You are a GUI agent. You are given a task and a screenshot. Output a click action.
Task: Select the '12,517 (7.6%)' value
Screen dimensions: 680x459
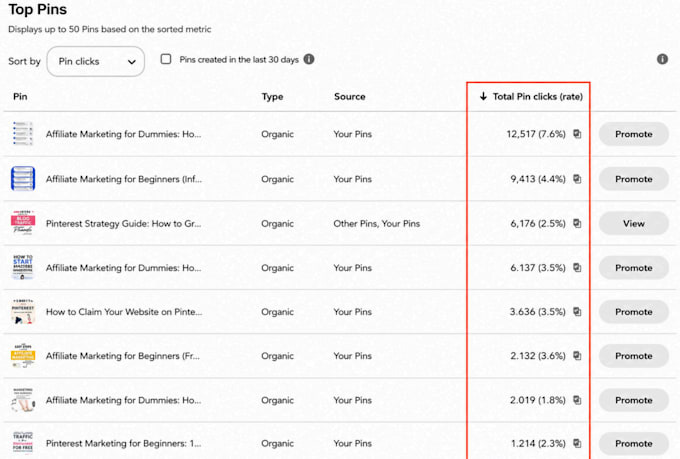(x=536, y=134)
